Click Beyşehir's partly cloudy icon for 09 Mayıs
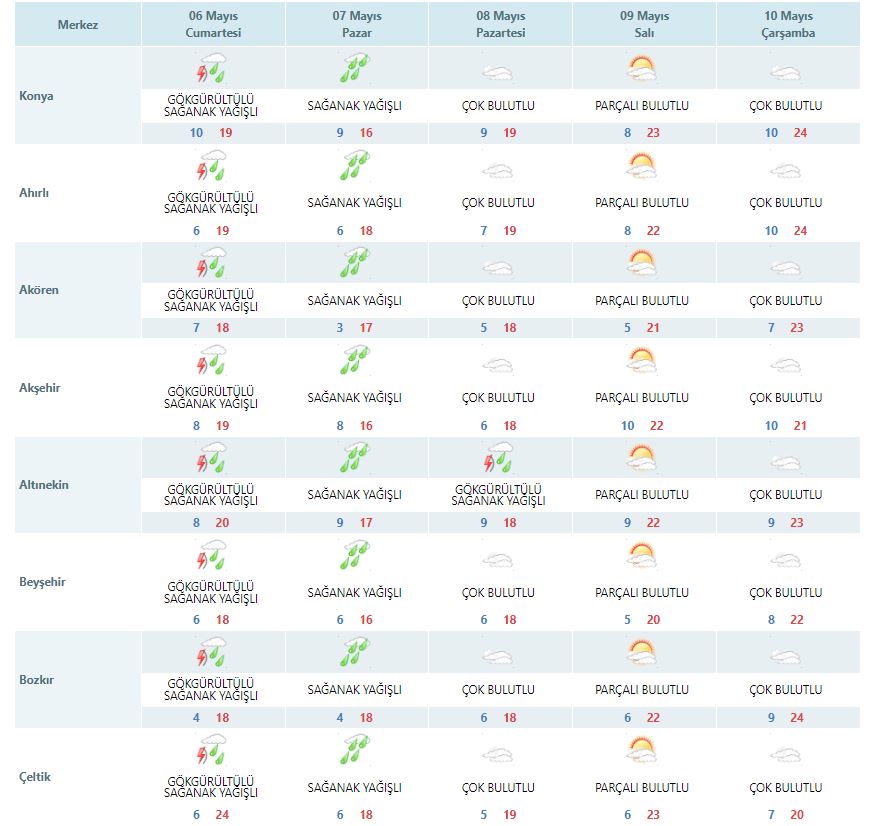879x826 pixels. click(x=642, y=555)
